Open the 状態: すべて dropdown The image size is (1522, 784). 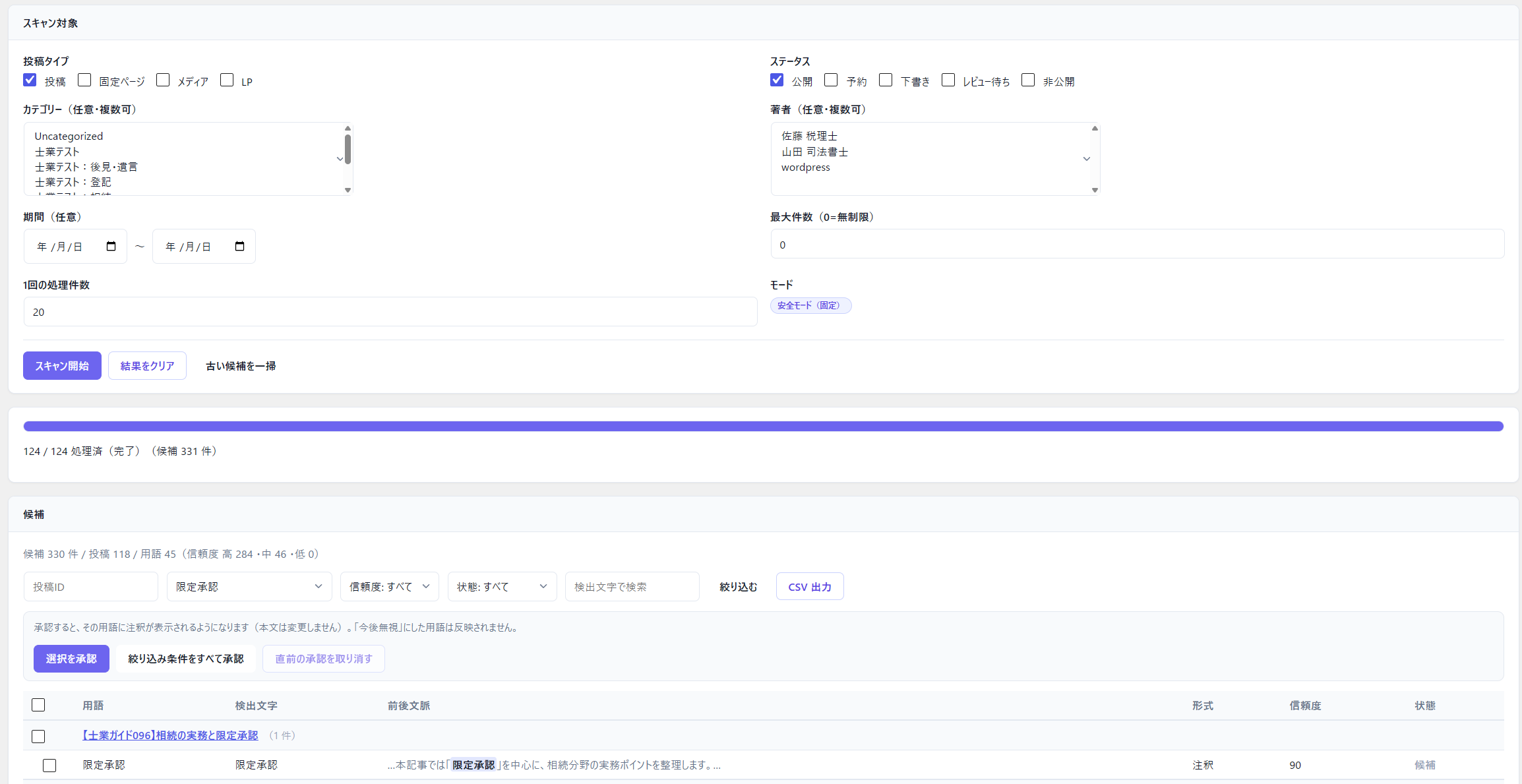coord(502,587)
